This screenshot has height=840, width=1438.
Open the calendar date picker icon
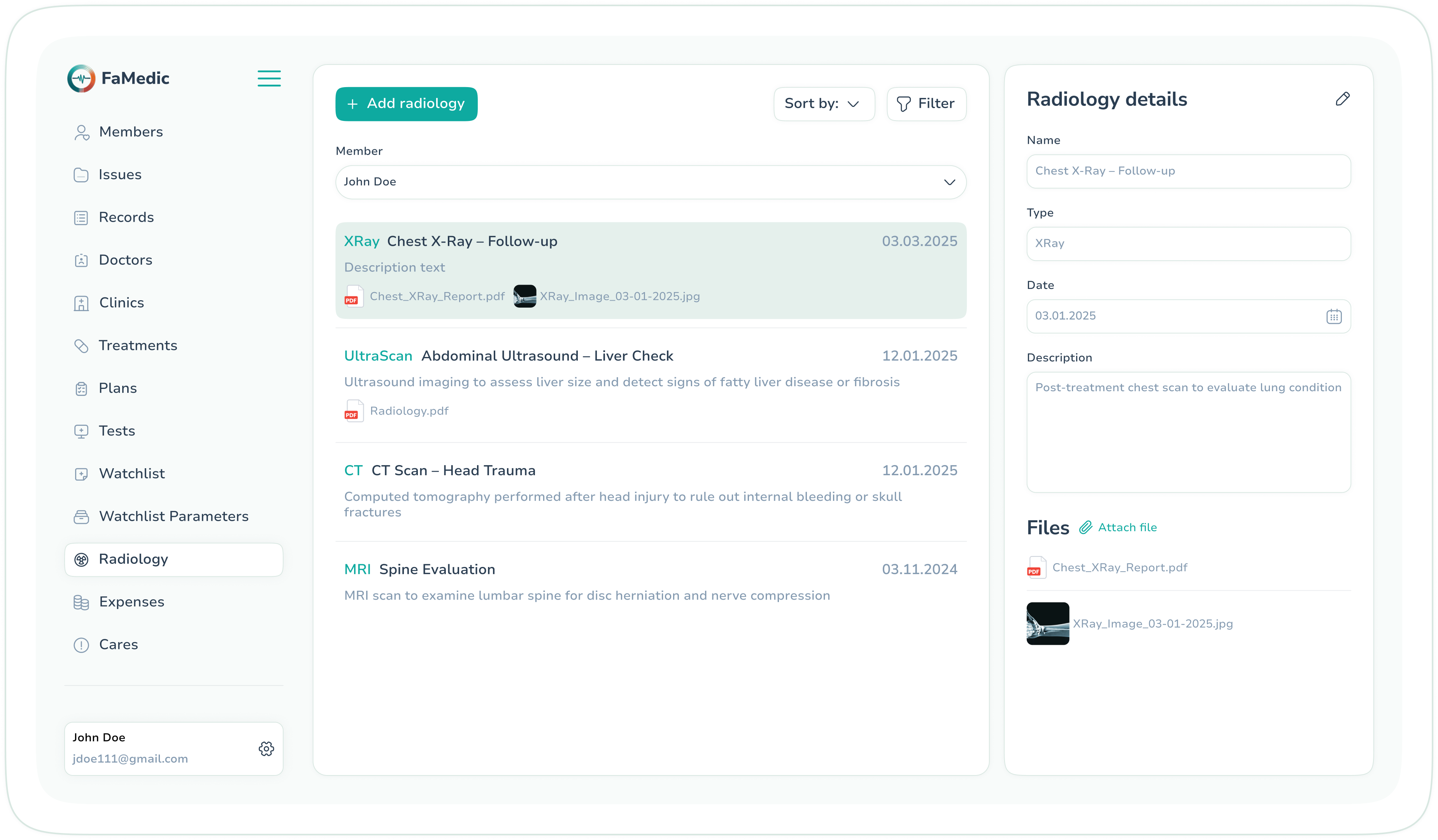point(1334,317)
